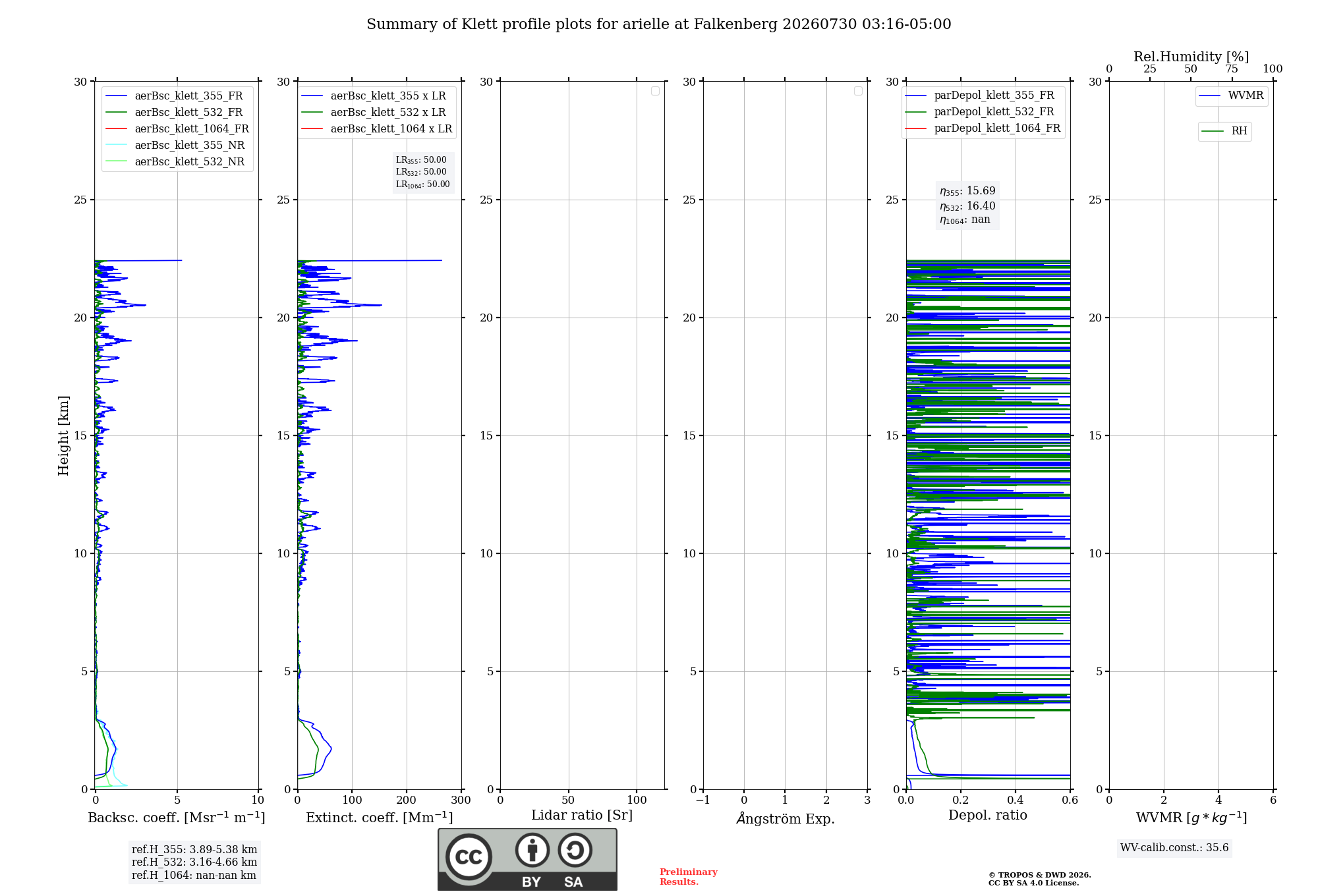Select the aerBsc_klett_1064_FR legend entry
The image size is (1318, 896).
[177, 129]
